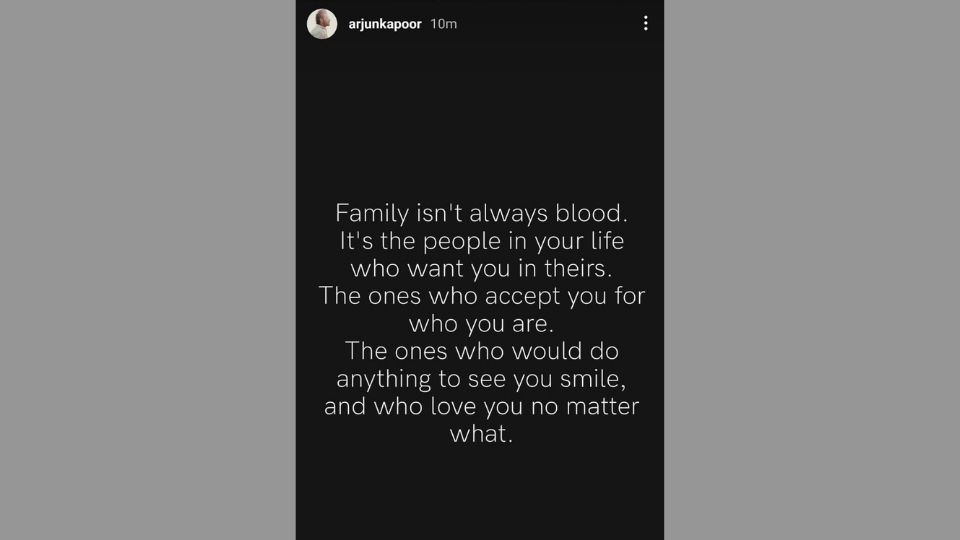
Task: Click arjunkapoor's profile picture avatar
Action: coord(322,24)
